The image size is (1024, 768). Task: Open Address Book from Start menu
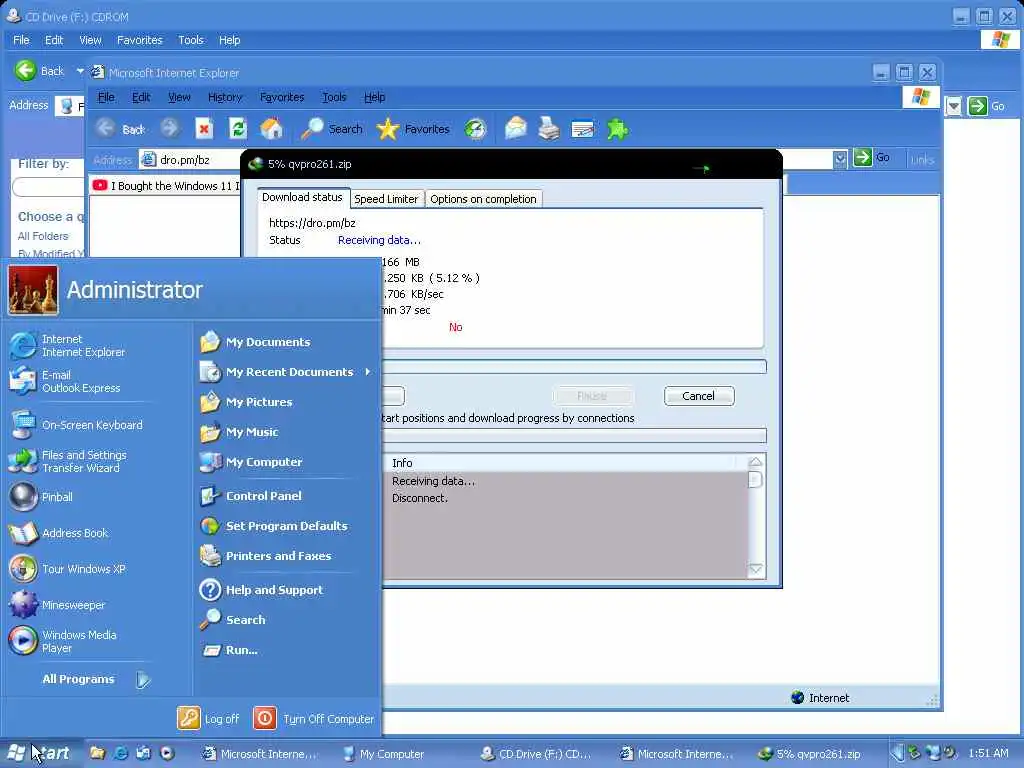click(59, 533)
